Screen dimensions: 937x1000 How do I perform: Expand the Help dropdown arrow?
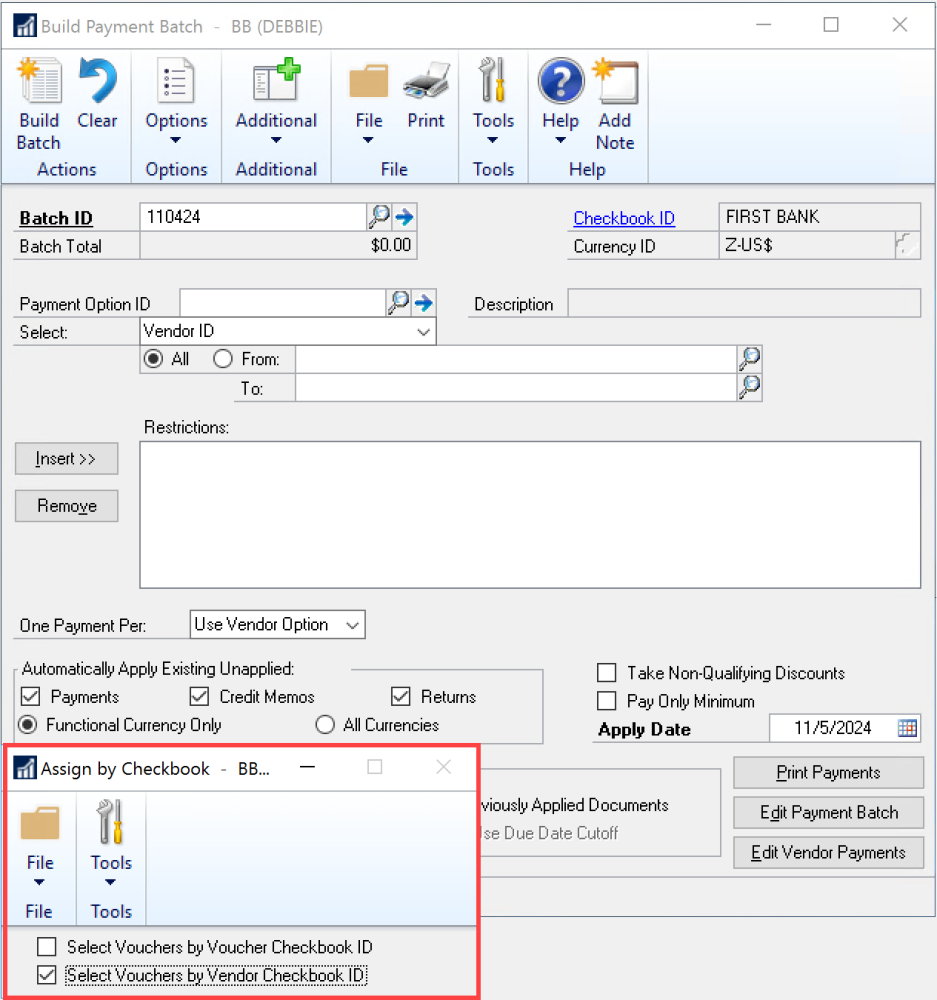561,140
